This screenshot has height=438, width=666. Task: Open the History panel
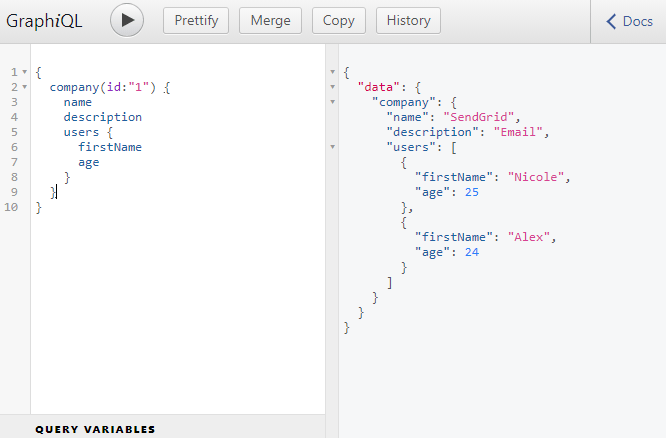pyautogui.click(x=408, y=21)
